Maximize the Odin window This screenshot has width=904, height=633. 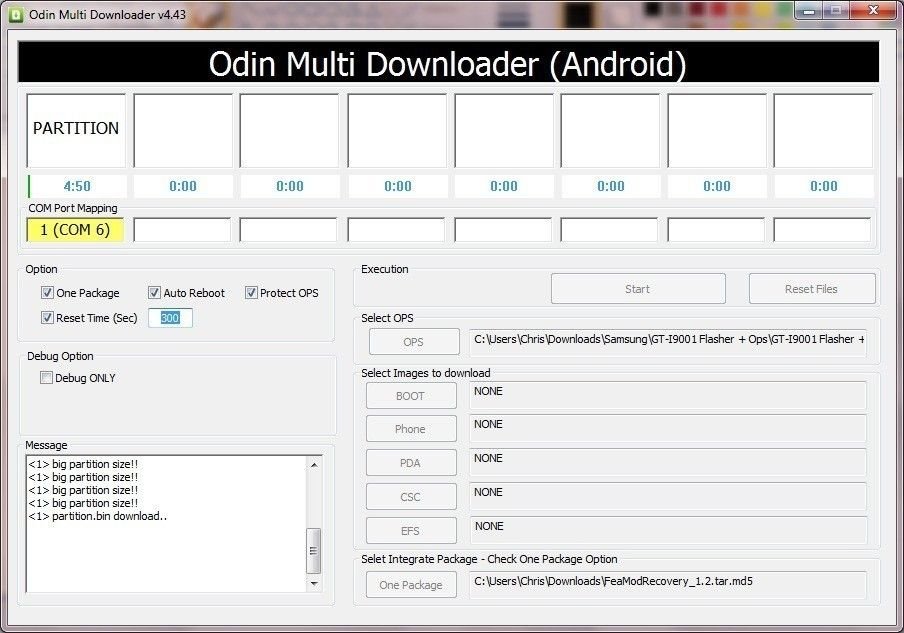tap(836, 10)
